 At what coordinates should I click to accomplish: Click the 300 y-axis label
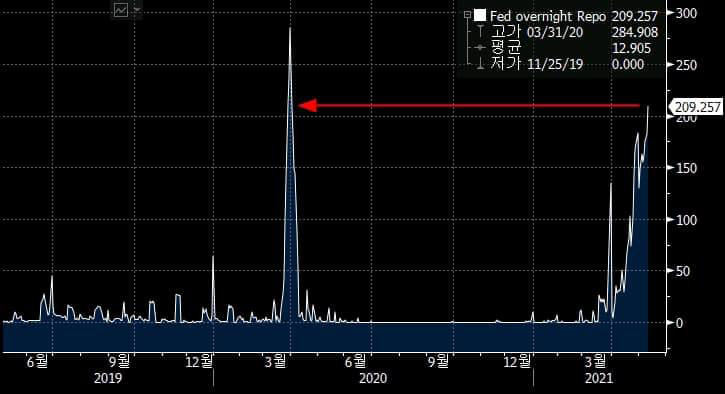(686, 13)
